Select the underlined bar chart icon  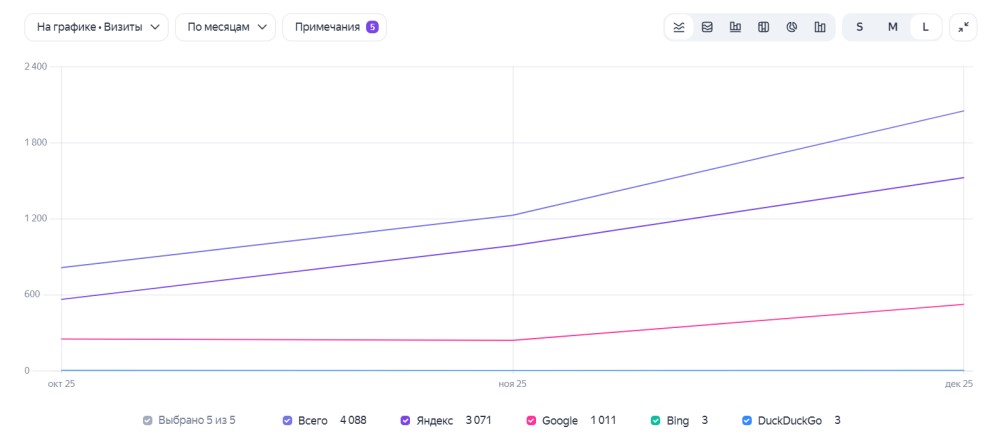point(735,27)
